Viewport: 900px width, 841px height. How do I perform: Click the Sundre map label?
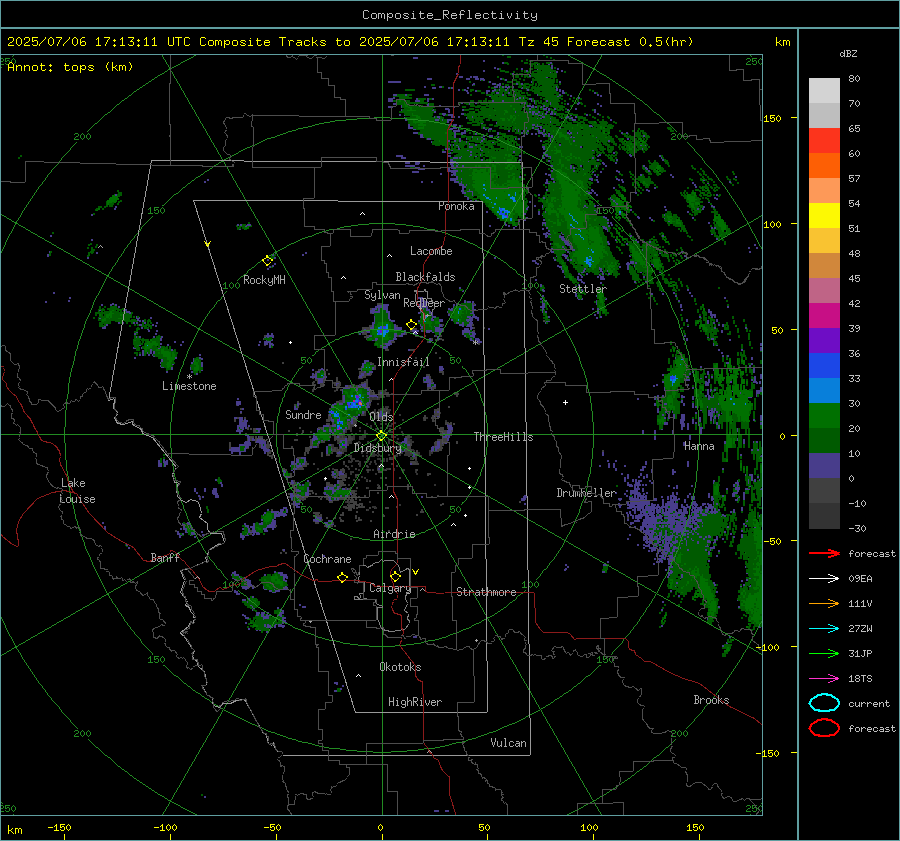point(303,414)
